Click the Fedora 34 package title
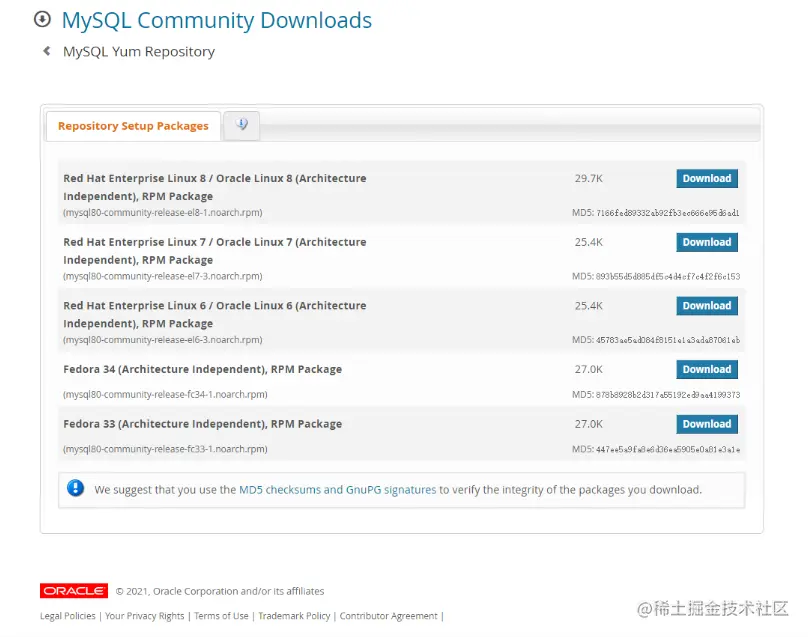 [x=203, y=370]
